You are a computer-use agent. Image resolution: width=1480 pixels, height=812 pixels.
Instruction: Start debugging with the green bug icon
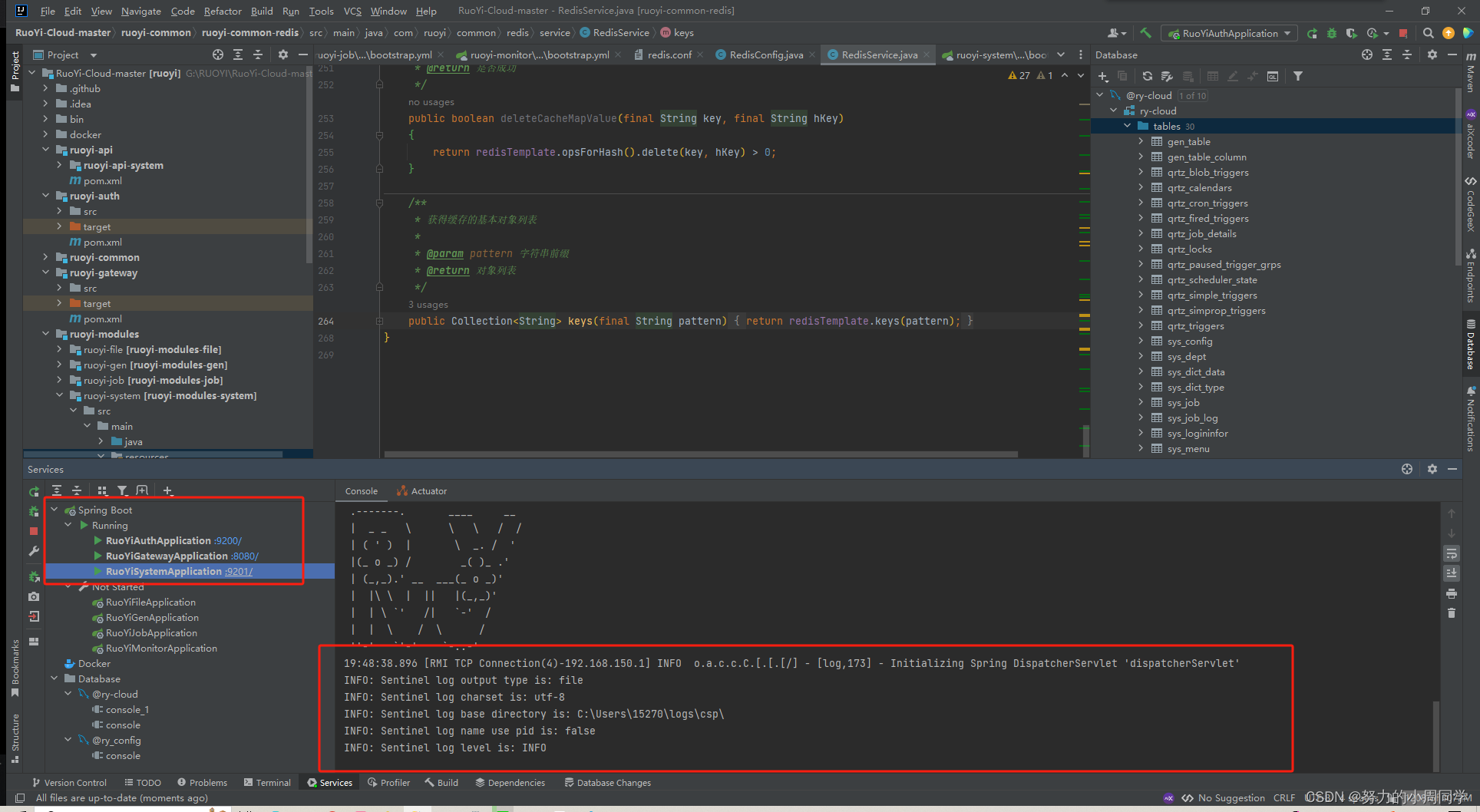tap(1332, 33)
